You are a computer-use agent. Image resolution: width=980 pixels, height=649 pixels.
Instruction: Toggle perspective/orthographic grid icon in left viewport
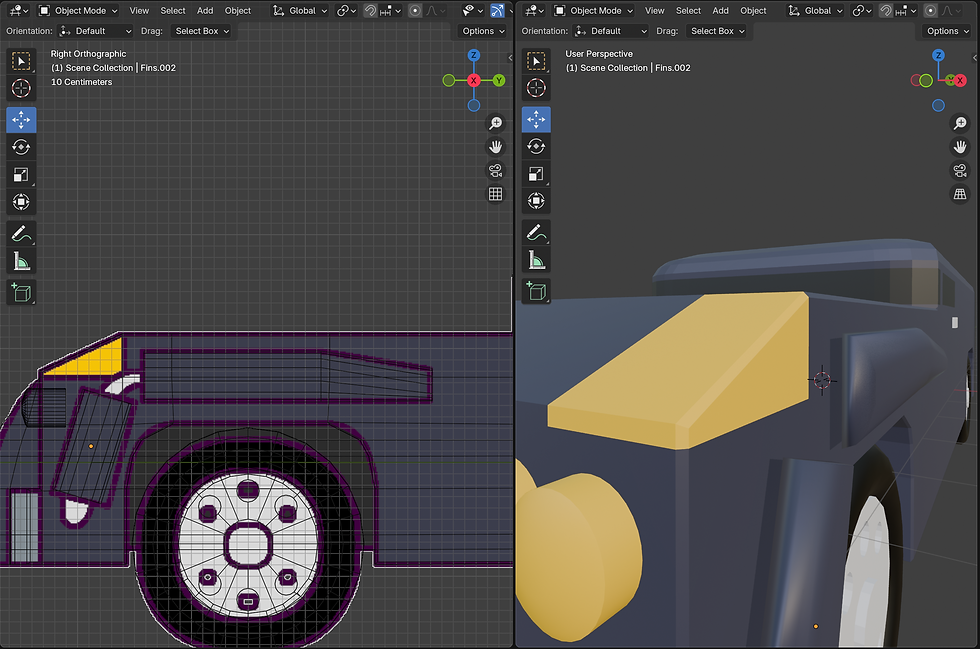pos(495,194)
